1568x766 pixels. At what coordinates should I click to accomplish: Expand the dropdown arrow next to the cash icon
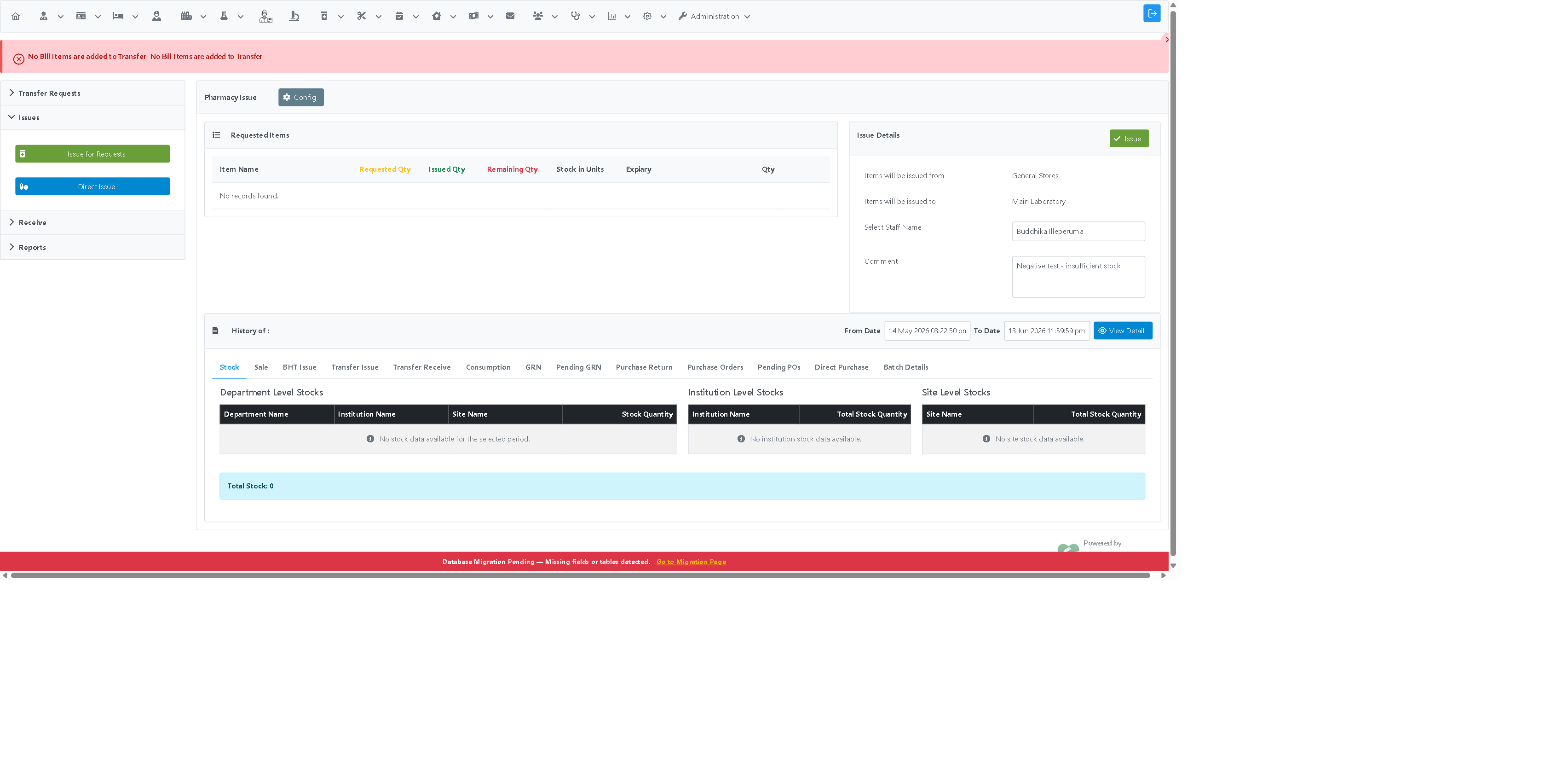pyautogui.click(x=490, y=17)
